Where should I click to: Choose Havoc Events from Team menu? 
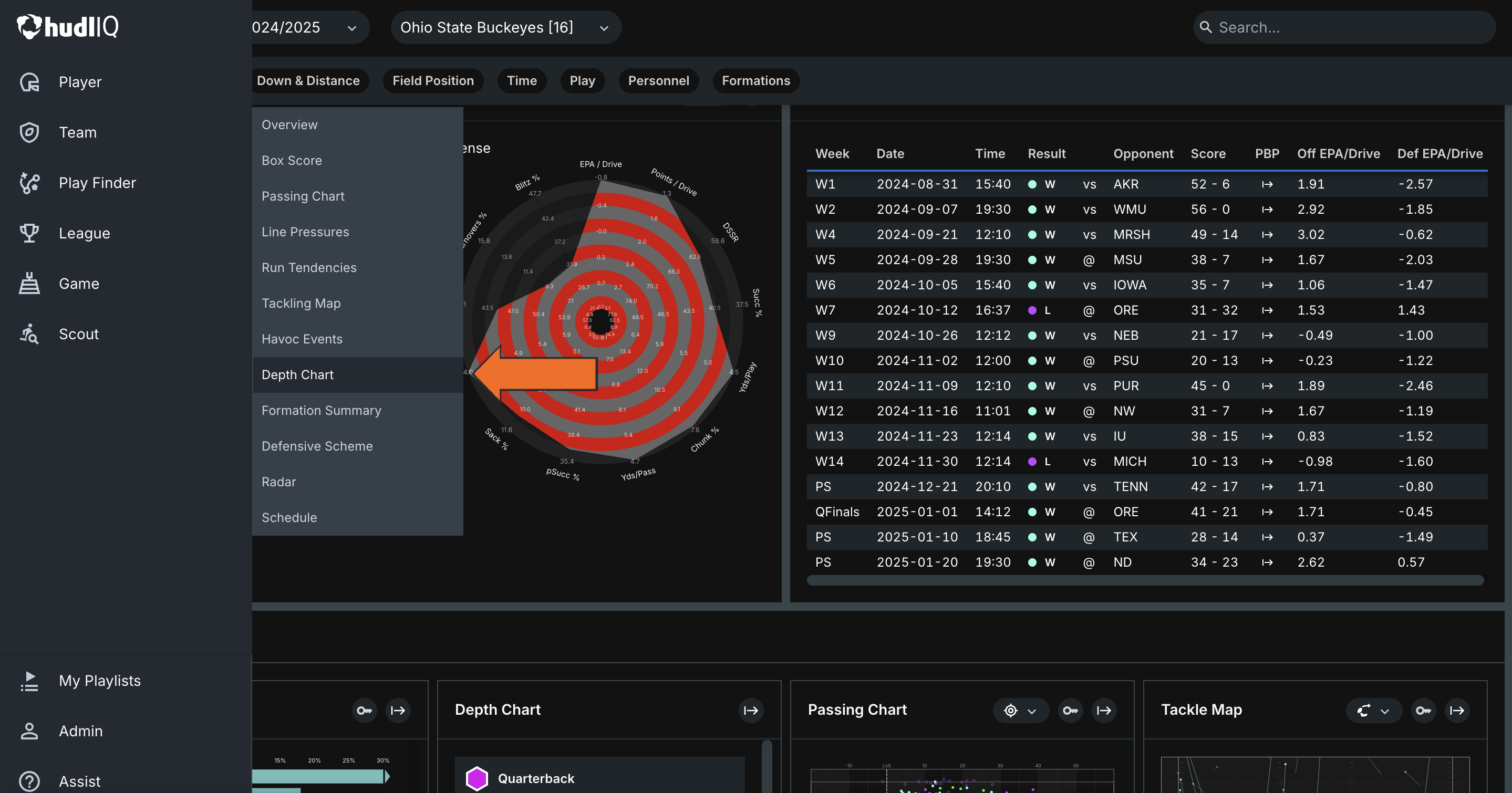[x=357, y=339]
